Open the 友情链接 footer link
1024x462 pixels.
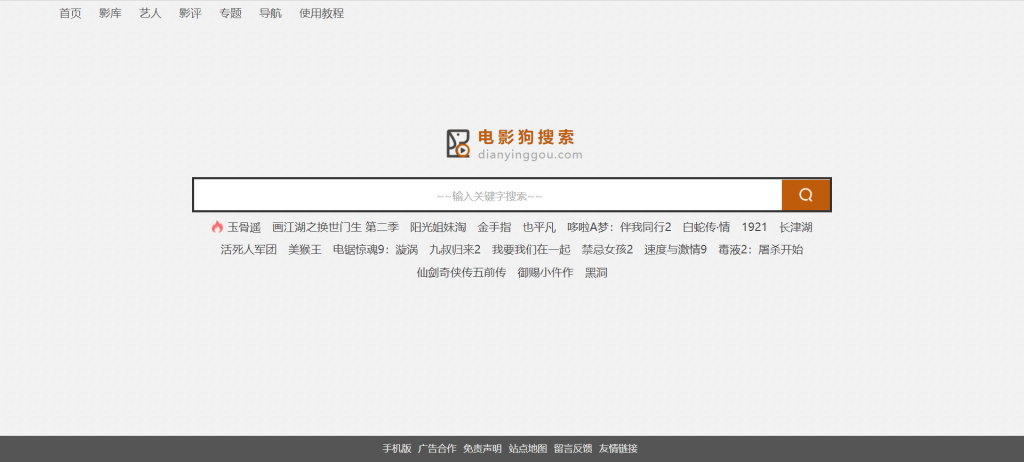(618, 448)
